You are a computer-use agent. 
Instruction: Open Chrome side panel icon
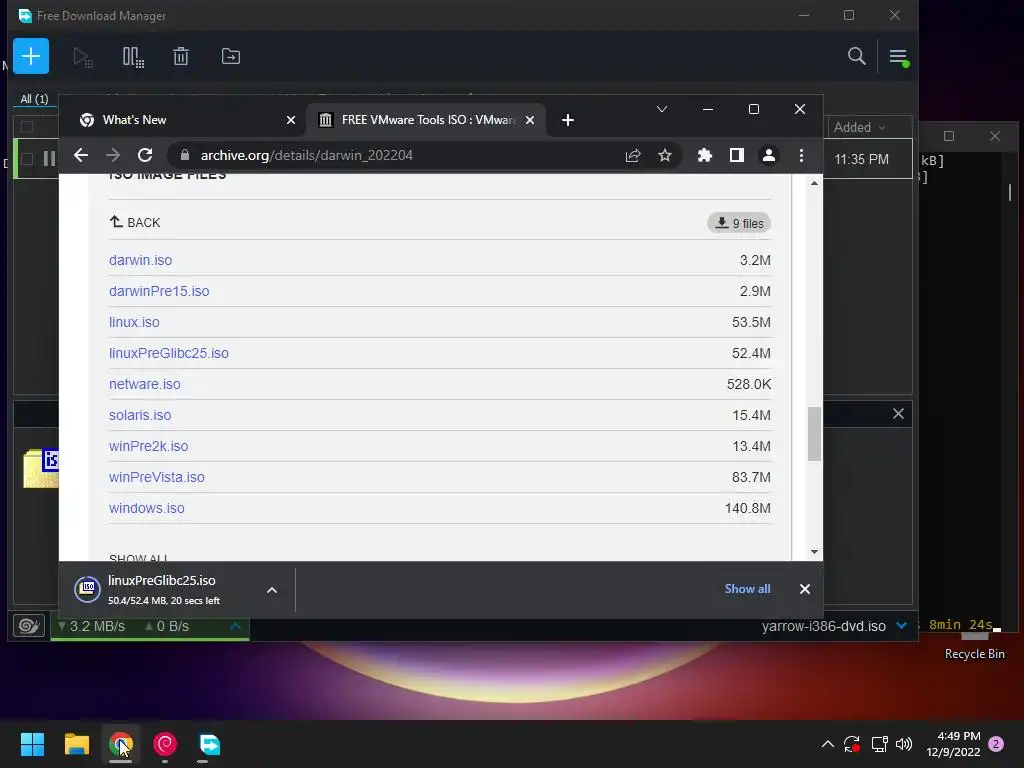pos(737,155)
